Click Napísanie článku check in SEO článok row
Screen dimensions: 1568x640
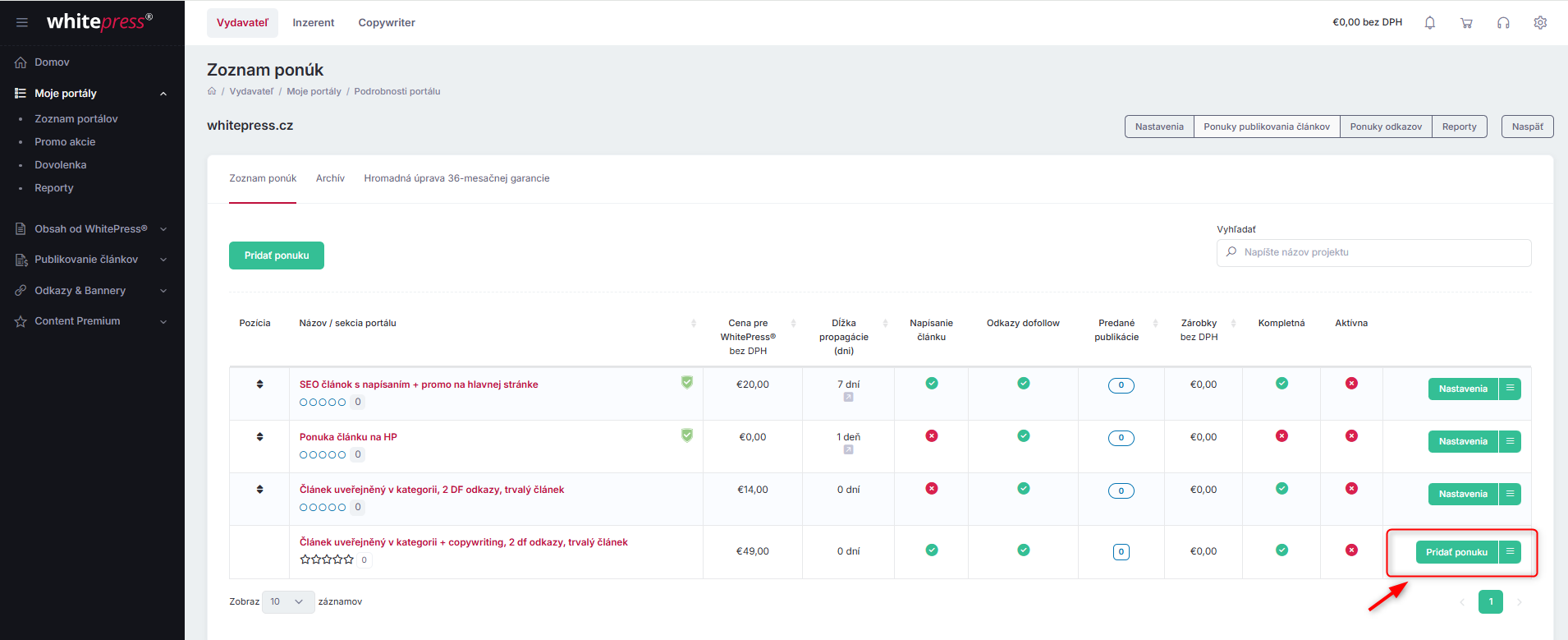931,383
